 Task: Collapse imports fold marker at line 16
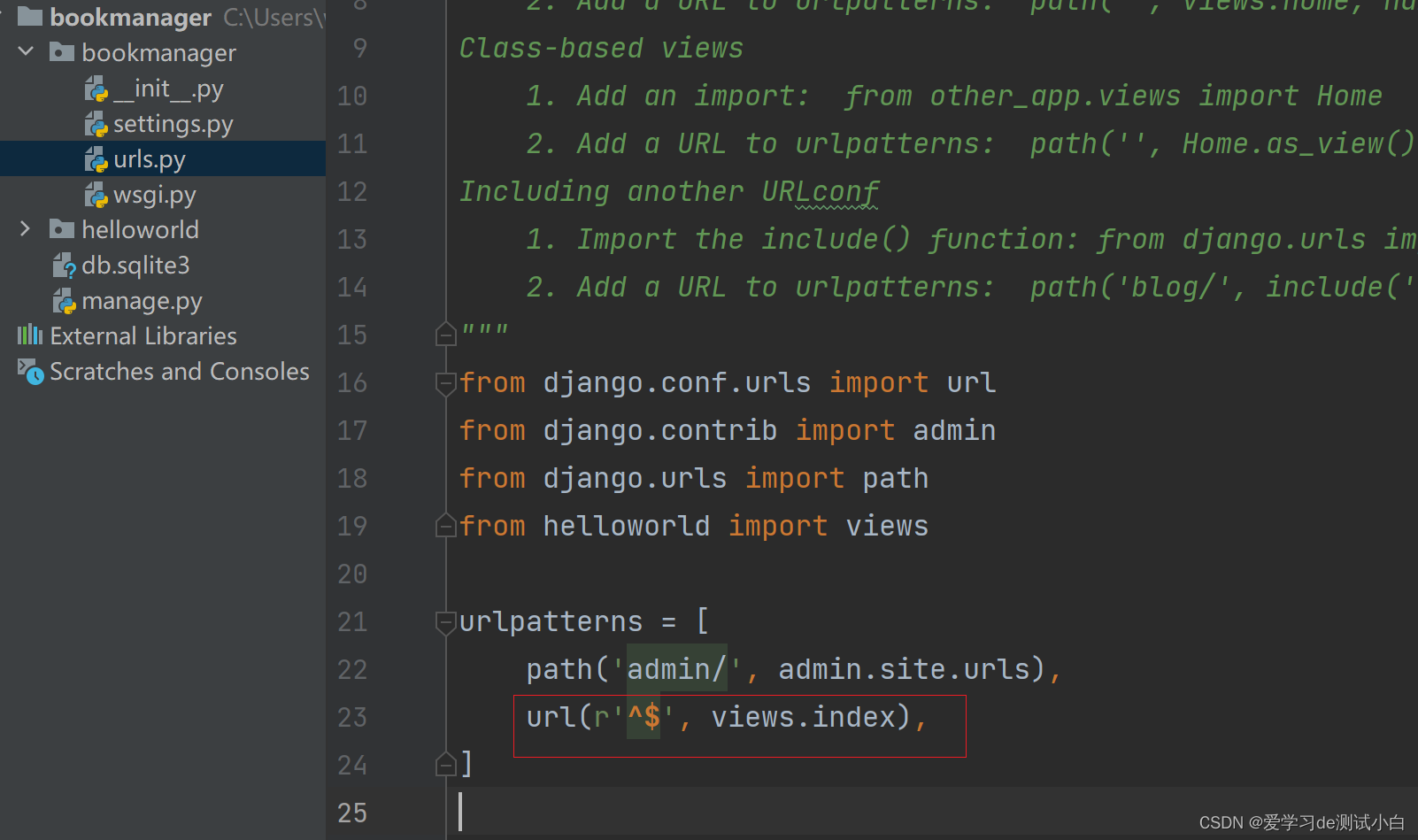click(x=446, y=383)
